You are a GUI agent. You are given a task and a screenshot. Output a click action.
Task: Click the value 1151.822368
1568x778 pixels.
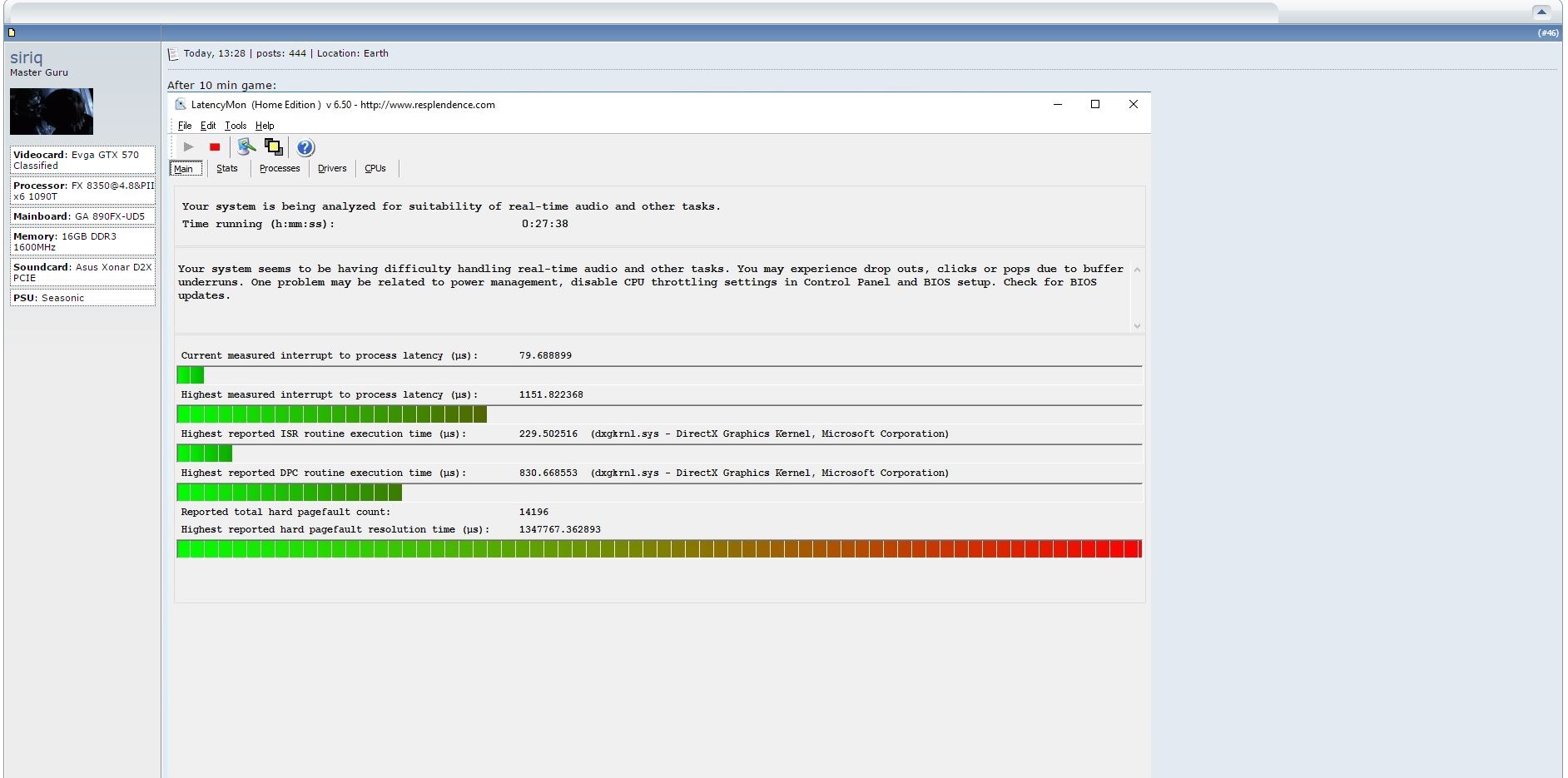(551, 394)
